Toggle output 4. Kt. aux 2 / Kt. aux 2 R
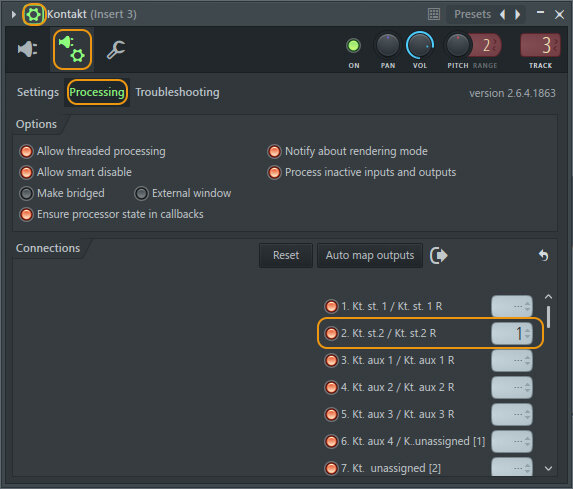 (x=331, y=387)
